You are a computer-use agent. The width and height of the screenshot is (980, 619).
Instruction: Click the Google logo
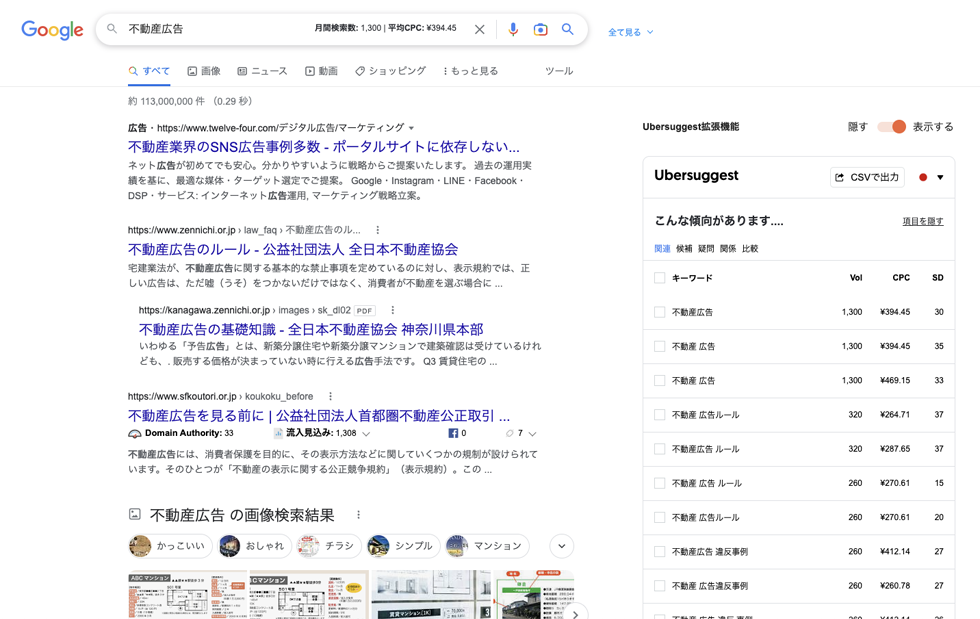[52, 30]
